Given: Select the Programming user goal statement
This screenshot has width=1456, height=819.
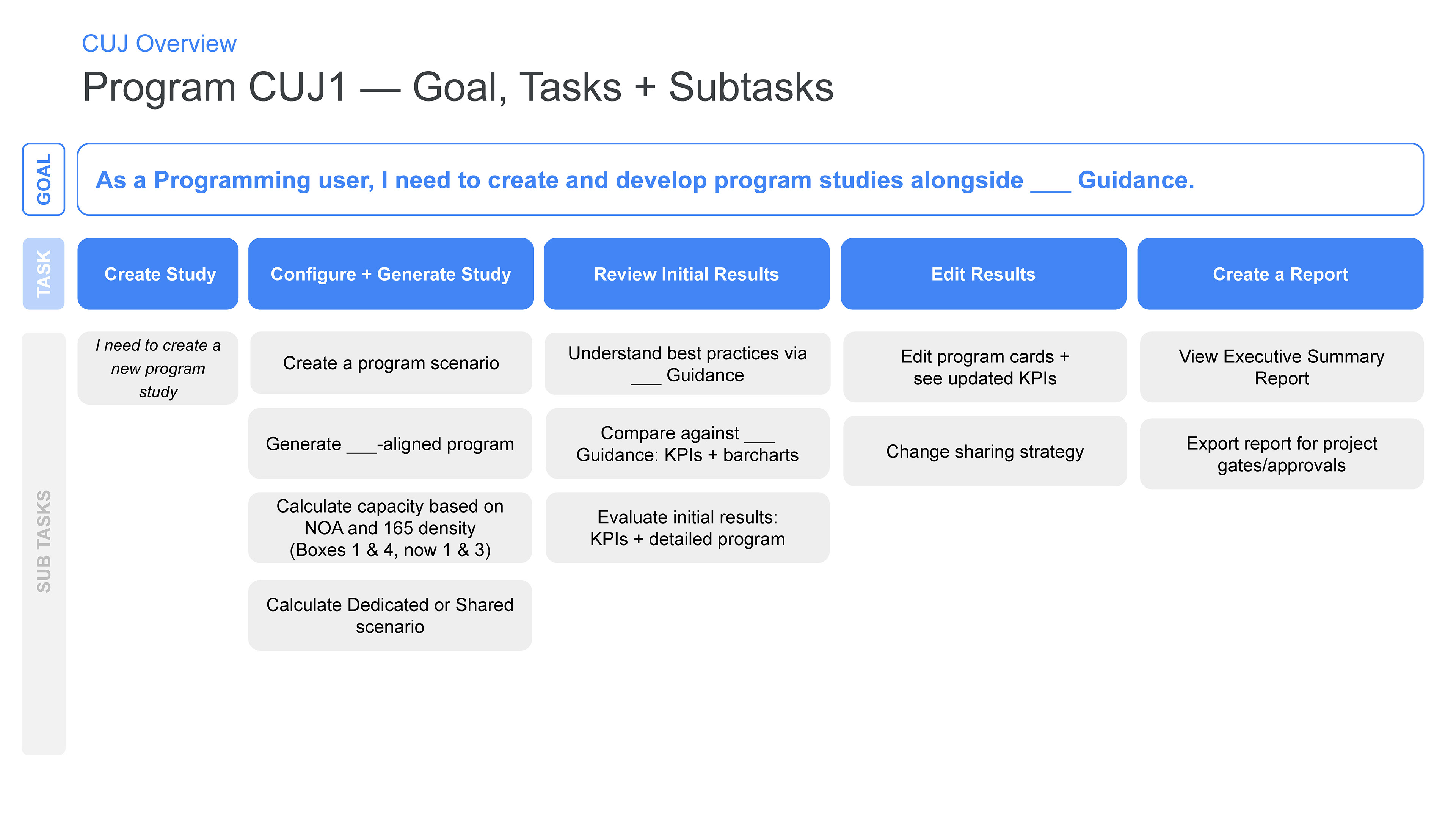Looking at the screenshot, I should (644, 180).
